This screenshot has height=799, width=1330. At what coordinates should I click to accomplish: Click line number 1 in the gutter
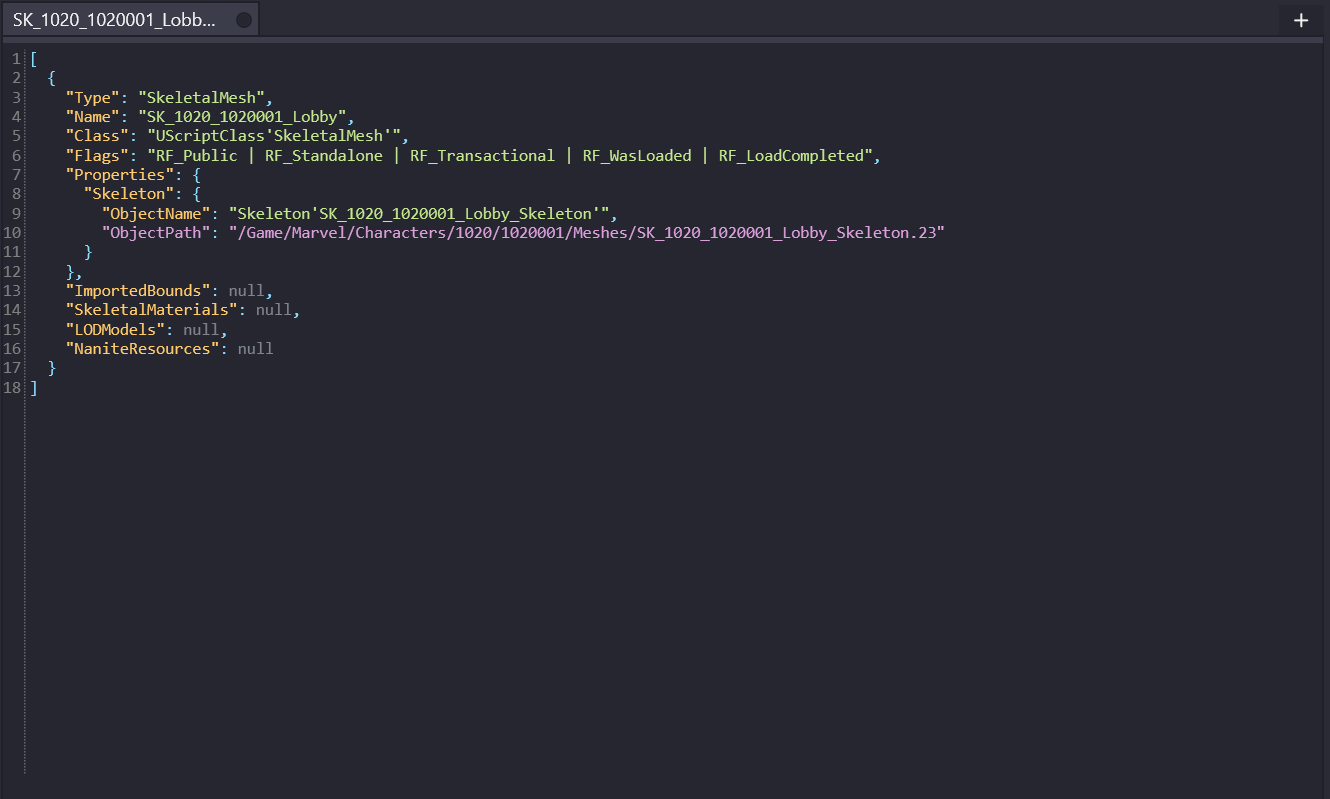point(17,58)
